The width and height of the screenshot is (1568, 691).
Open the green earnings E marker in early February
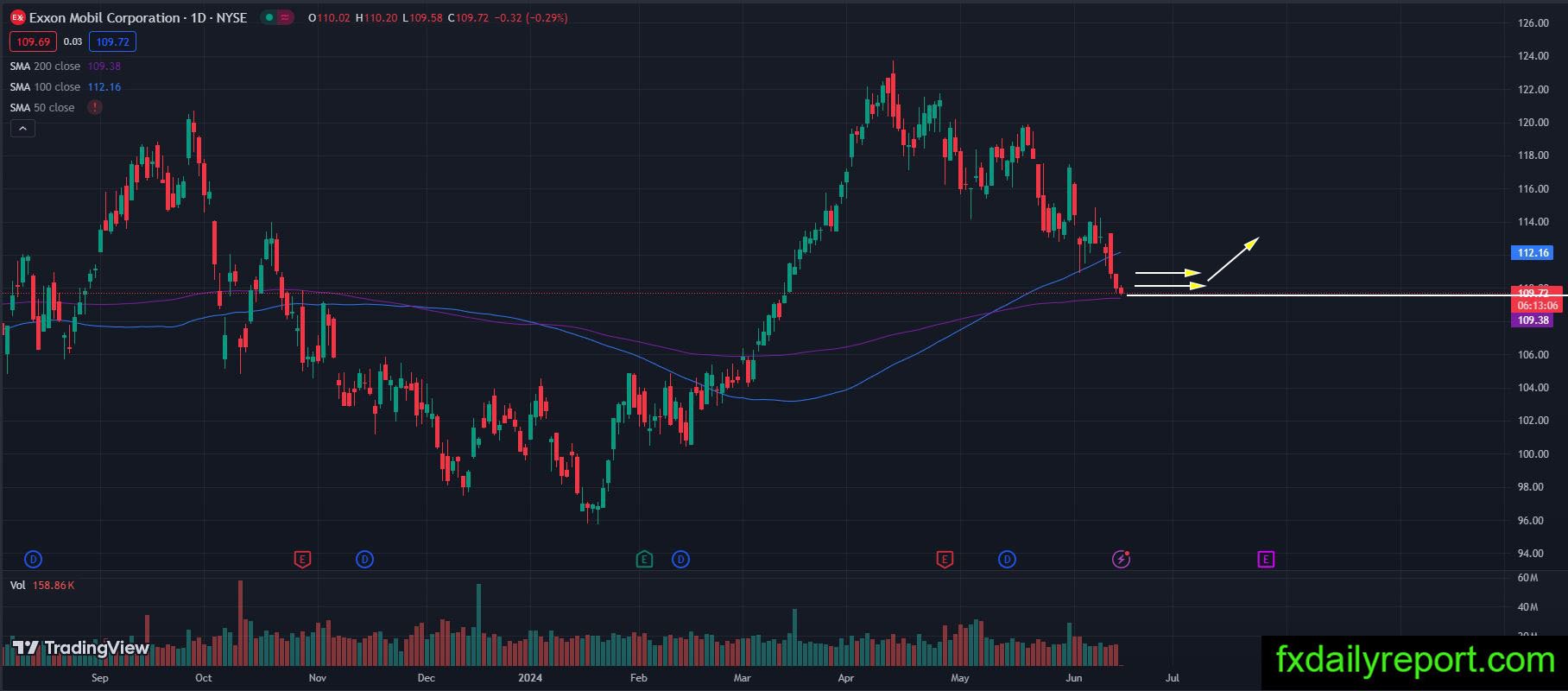[644, 560]
